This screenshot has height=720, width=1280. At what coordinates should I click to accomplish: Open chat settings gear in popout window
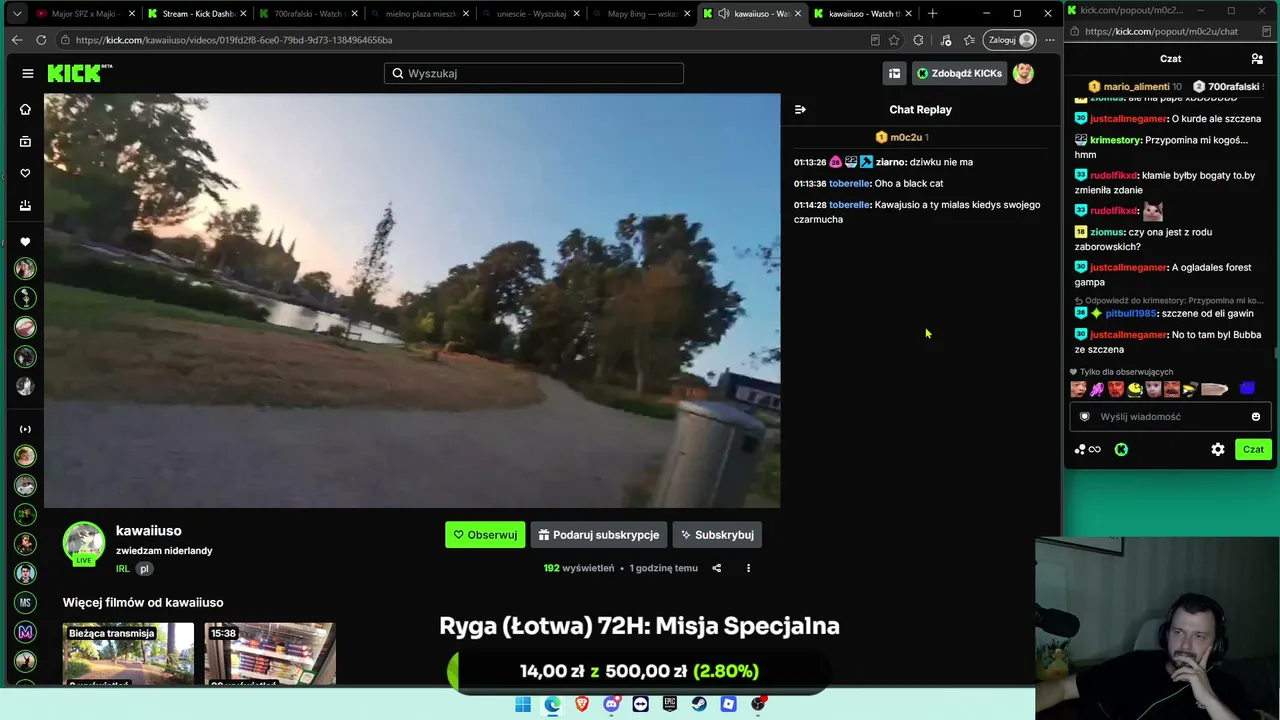pyautogui.click(x=1218, y=450)
